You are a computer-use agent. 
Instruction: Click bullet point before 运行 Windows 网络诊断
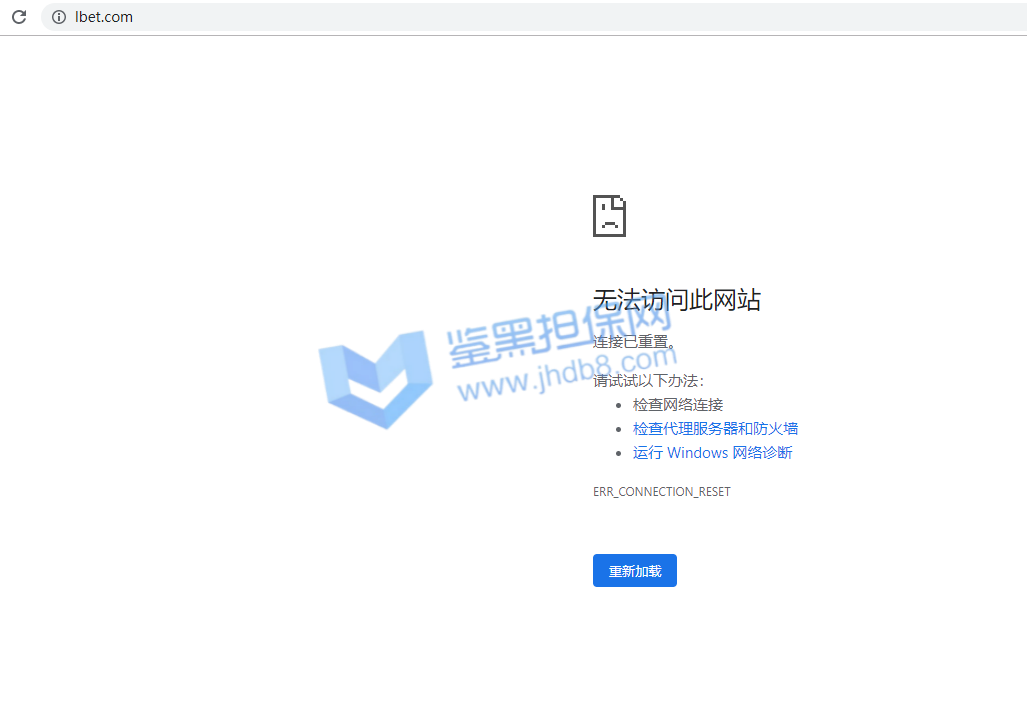(x=620, y=454)
